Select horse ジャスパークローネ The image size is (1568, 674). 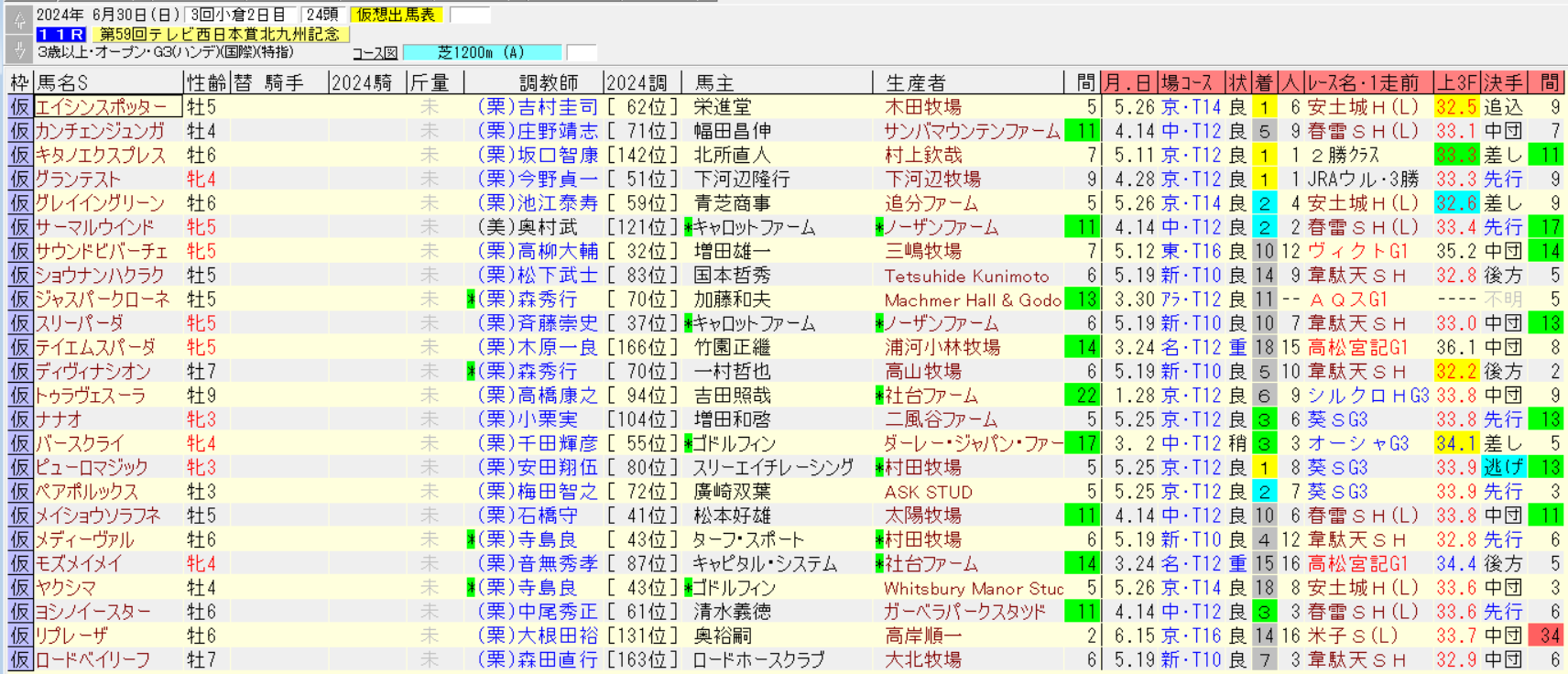(x=103, y=299)
